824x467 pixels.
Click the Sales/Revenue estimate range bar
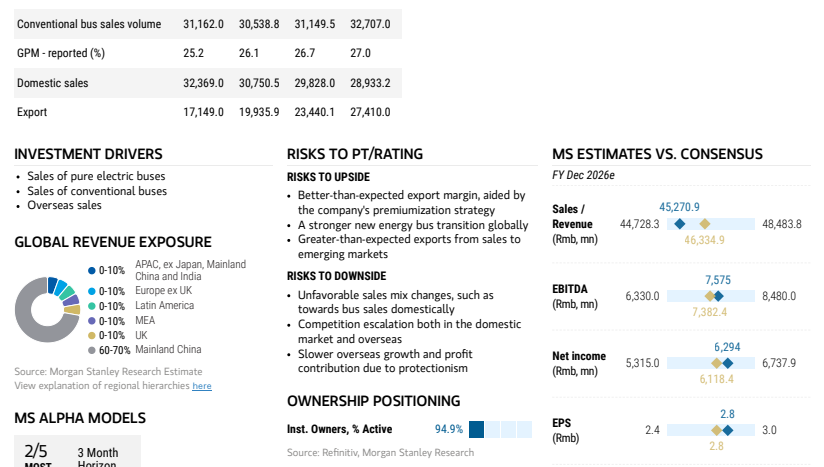pyautogui.click(x=710, y=224)
